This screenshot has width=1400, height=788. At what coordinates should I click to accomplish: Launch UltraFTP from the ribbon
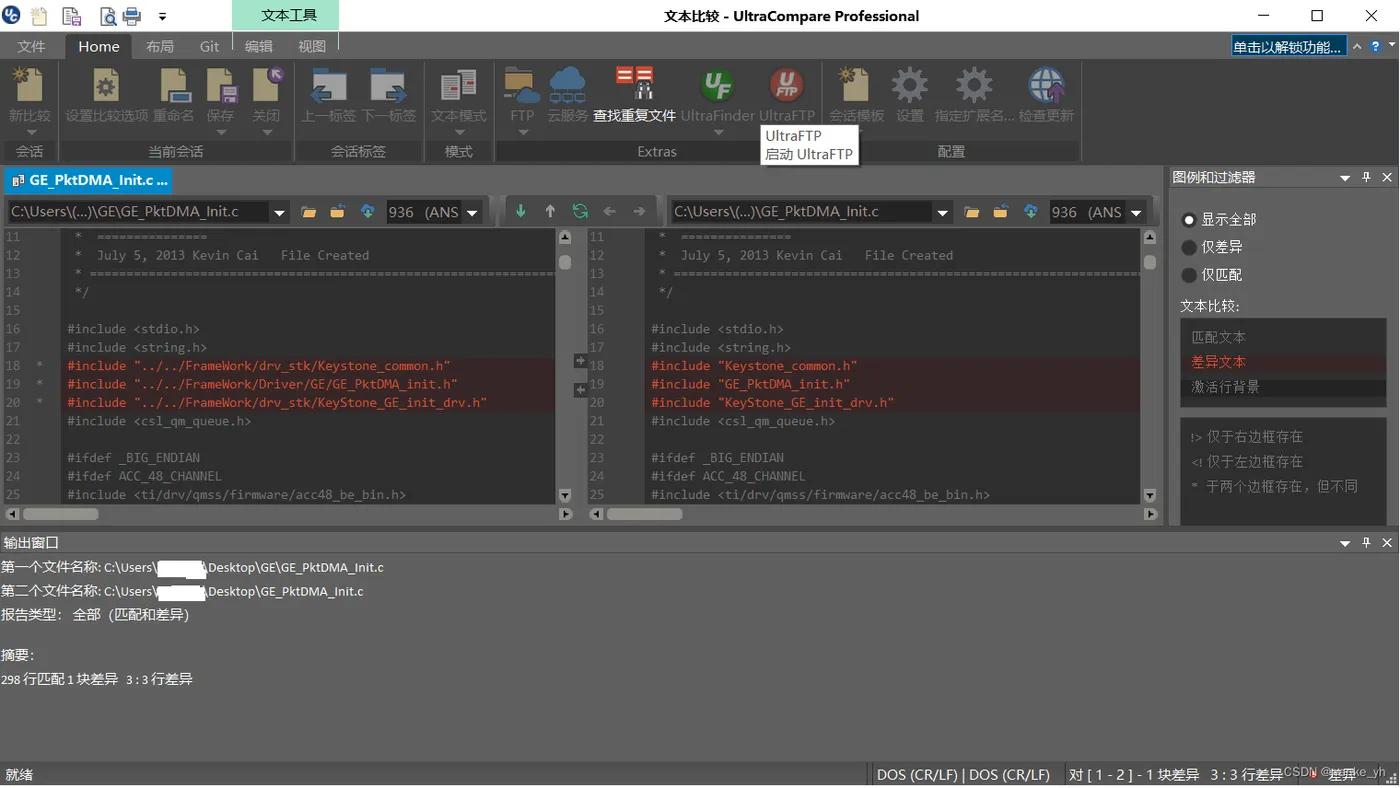pos(787,95)
